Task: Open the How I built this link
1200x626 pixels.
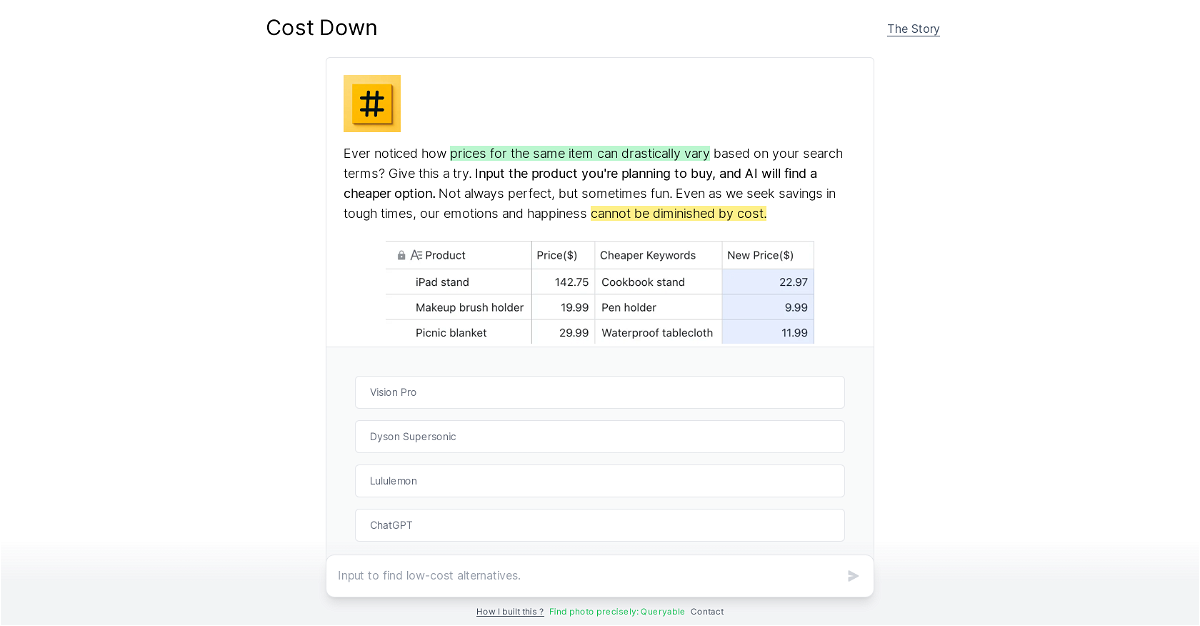Action: tap(510, 612)
